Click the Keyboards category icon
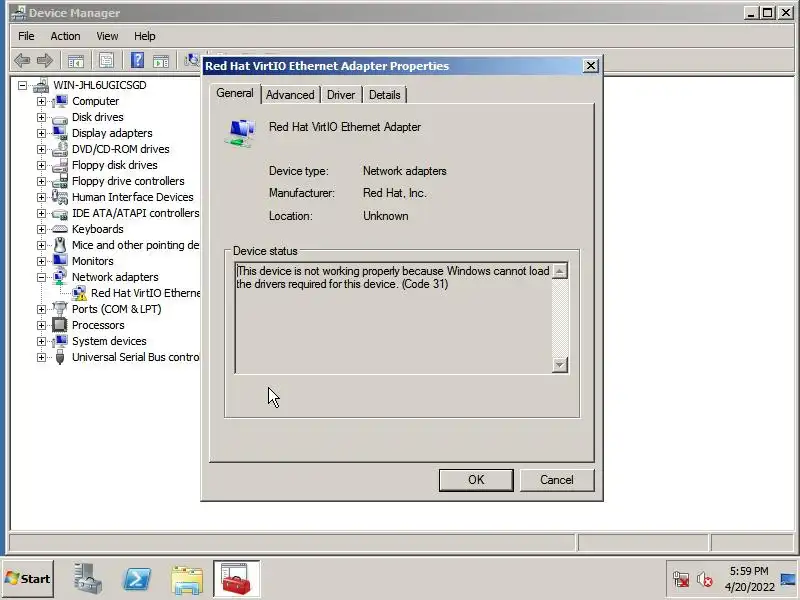Screen dimensions: 800x600 pyautogui.click(x=60, y=229)
